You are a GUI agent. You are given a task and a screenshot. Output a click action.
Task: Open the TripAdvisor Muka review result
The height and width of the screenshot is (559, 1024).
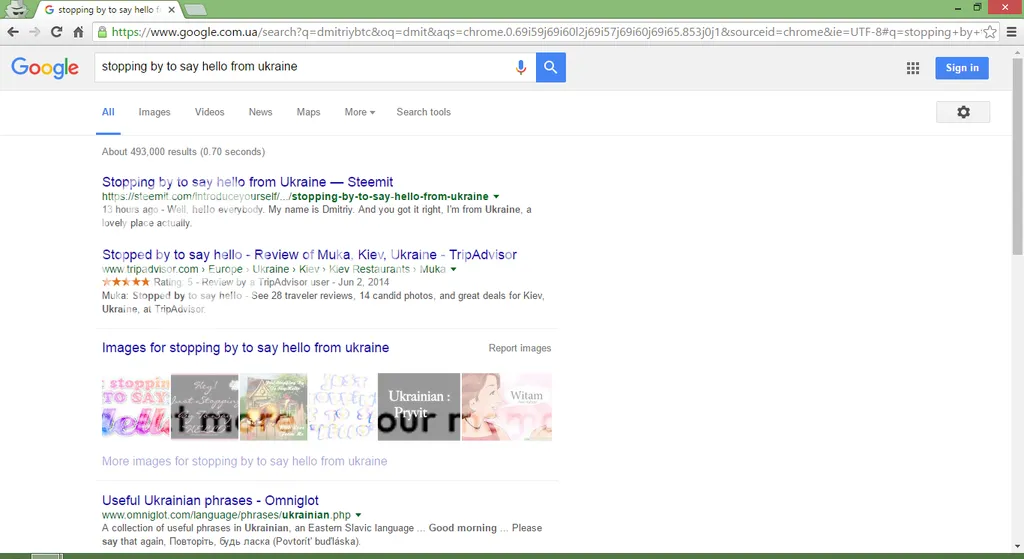[310, 255]
